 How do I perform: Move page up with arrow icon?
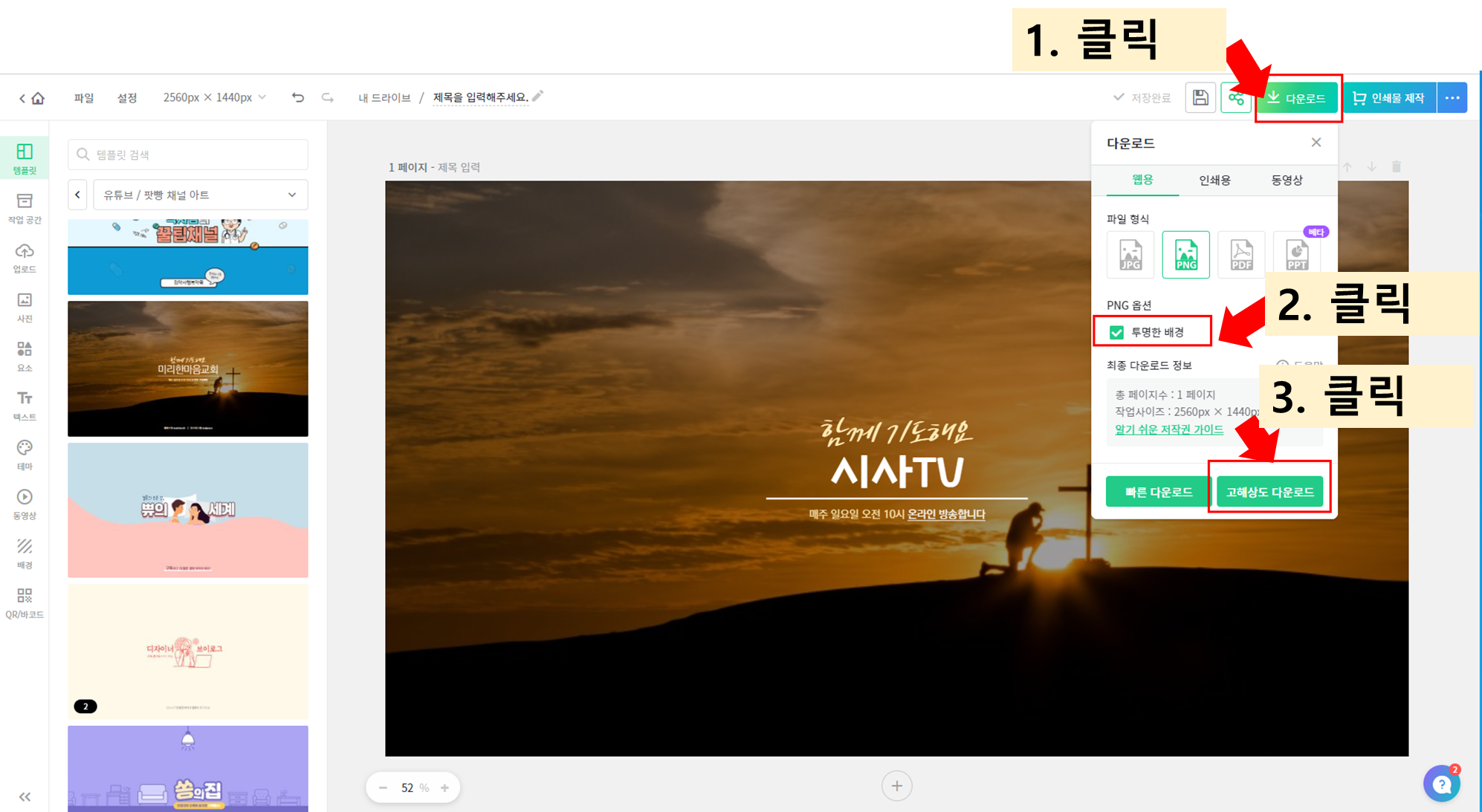point(1347,167)
